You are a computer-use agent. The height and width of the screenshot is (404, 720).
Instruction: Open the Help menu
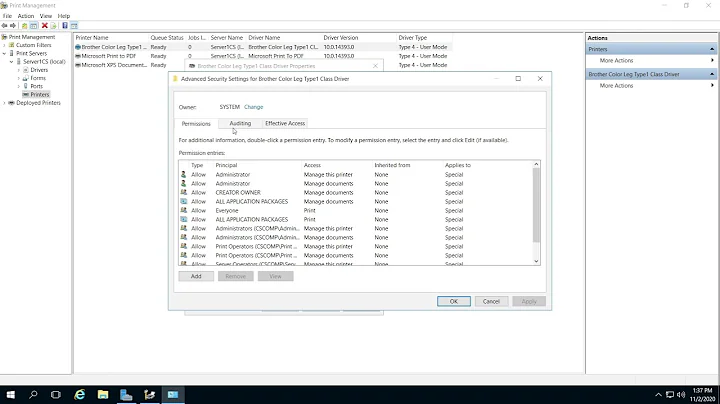pos(64,16)
